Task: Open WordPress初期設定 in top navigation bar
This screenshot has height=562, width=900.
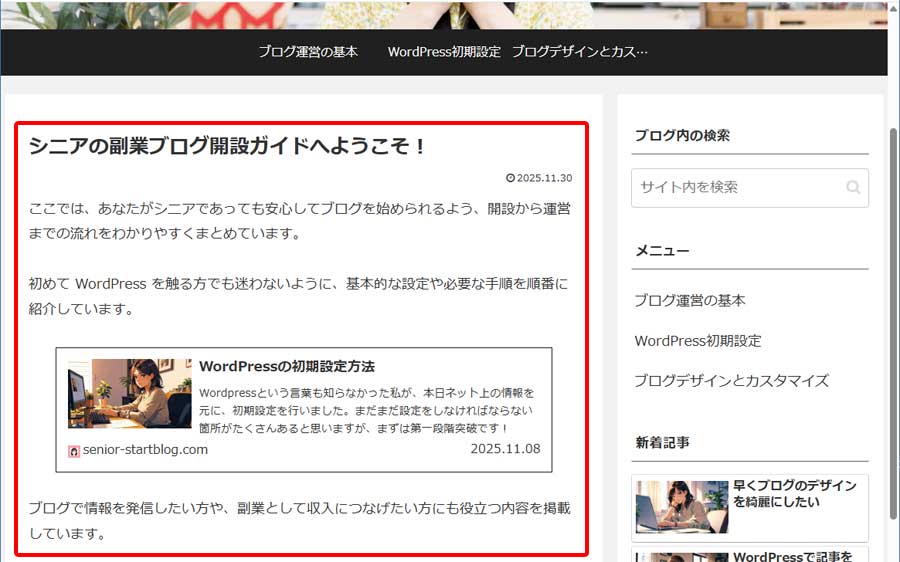Action: (444, 52)
